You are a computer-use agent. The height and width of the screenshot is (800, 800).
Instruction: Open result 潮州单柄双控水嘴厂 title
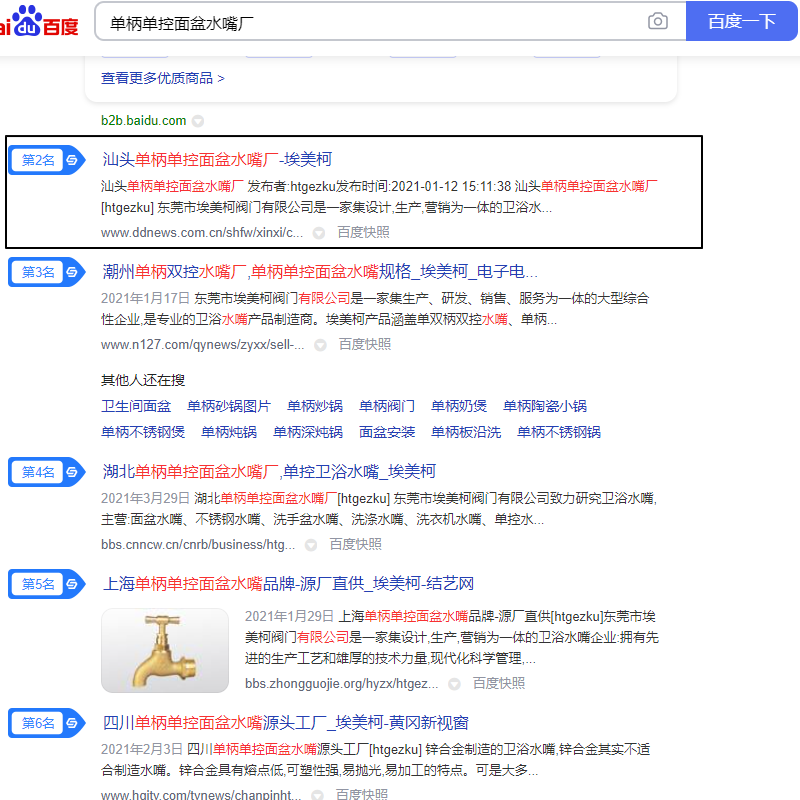tap(320, 271)
